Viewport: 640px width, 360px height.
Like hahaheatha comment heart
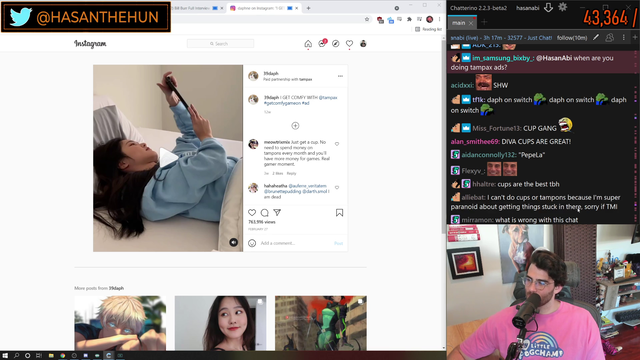tap(337, 188)
